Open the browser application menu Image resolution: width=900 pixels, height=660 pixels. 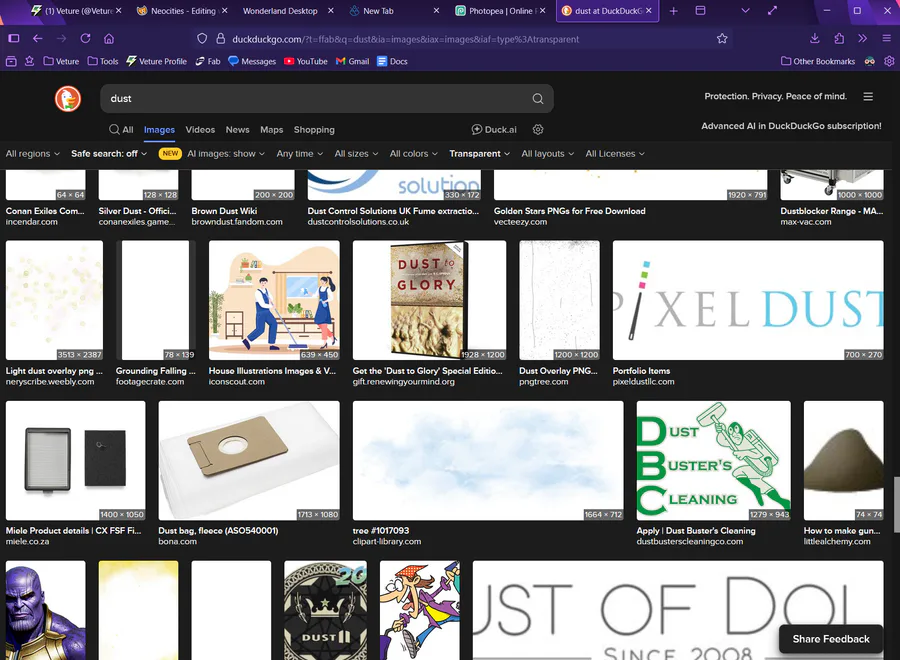coord(887,38)
